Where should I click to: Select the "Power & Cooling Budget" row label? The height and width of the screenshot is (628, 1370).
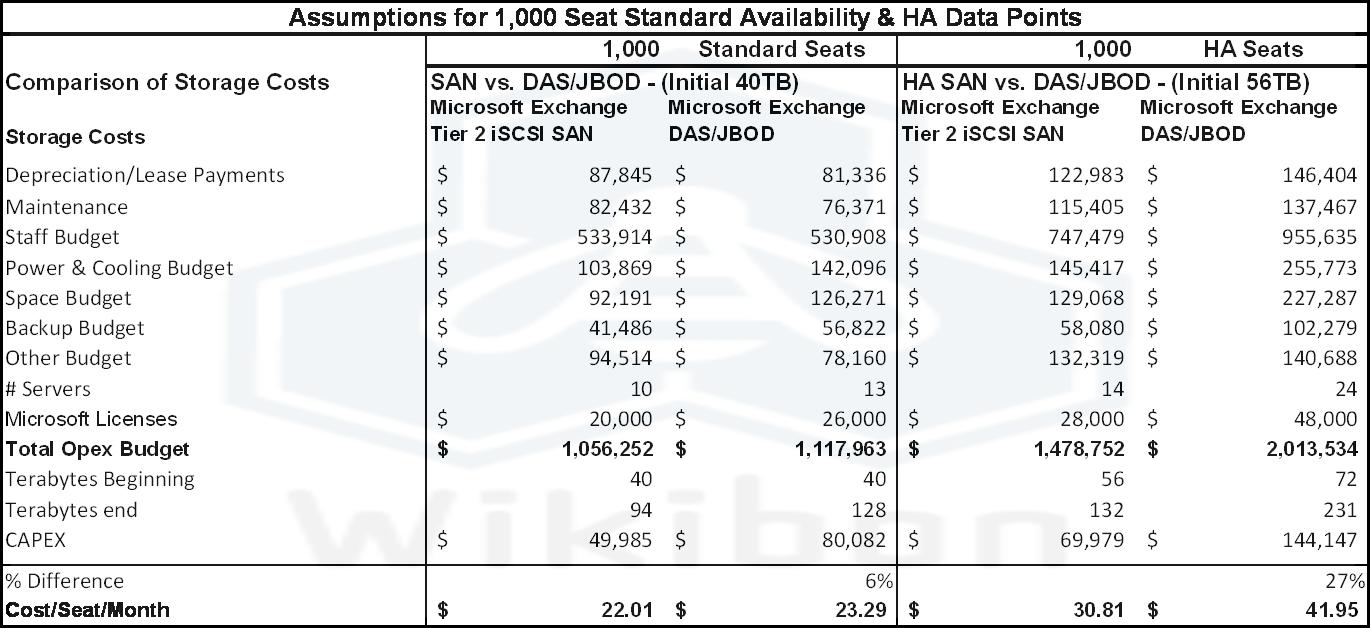[x=119, y=268]
